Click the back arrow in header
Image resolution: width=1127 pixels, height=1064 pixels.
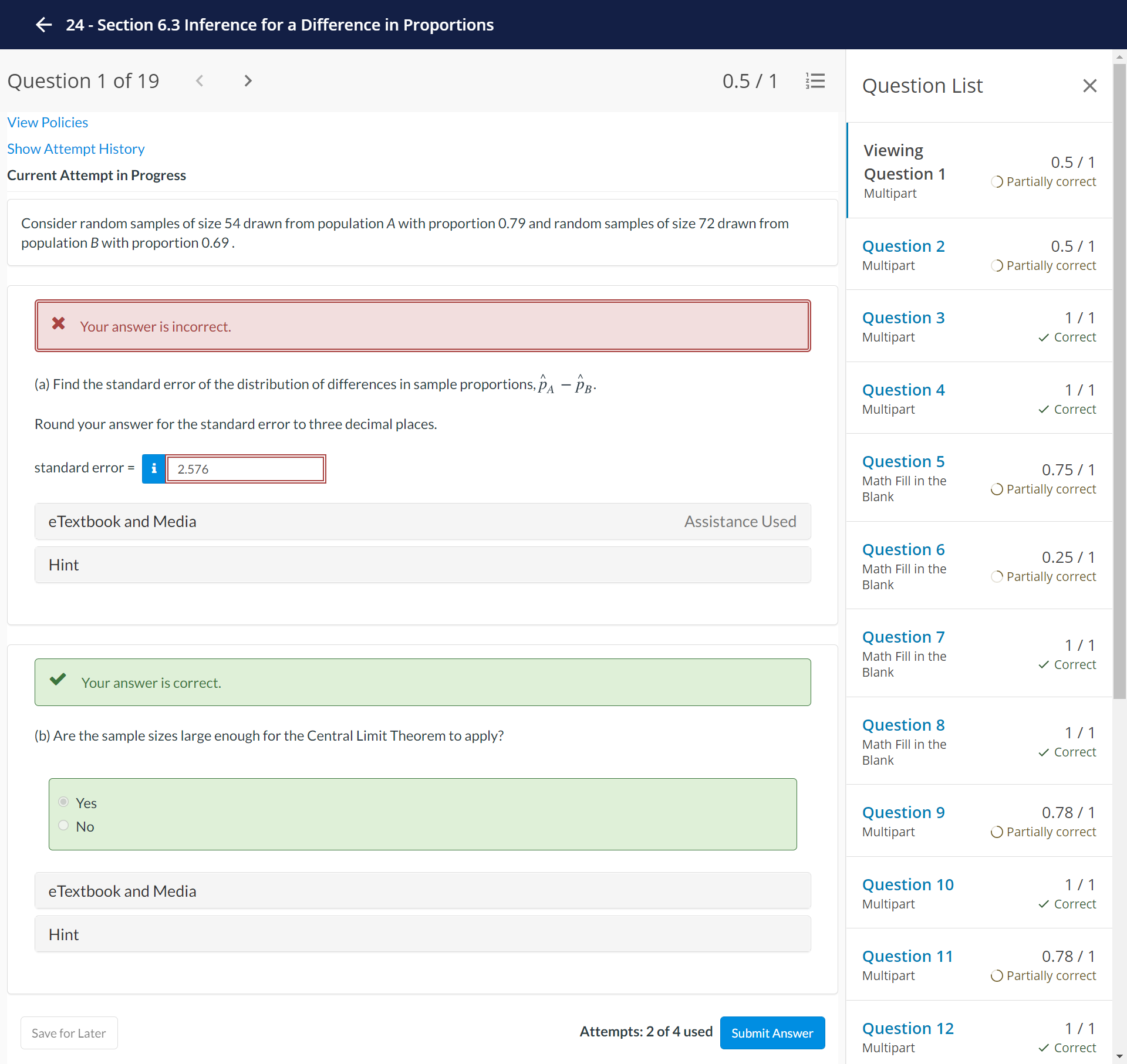point(44,25)
